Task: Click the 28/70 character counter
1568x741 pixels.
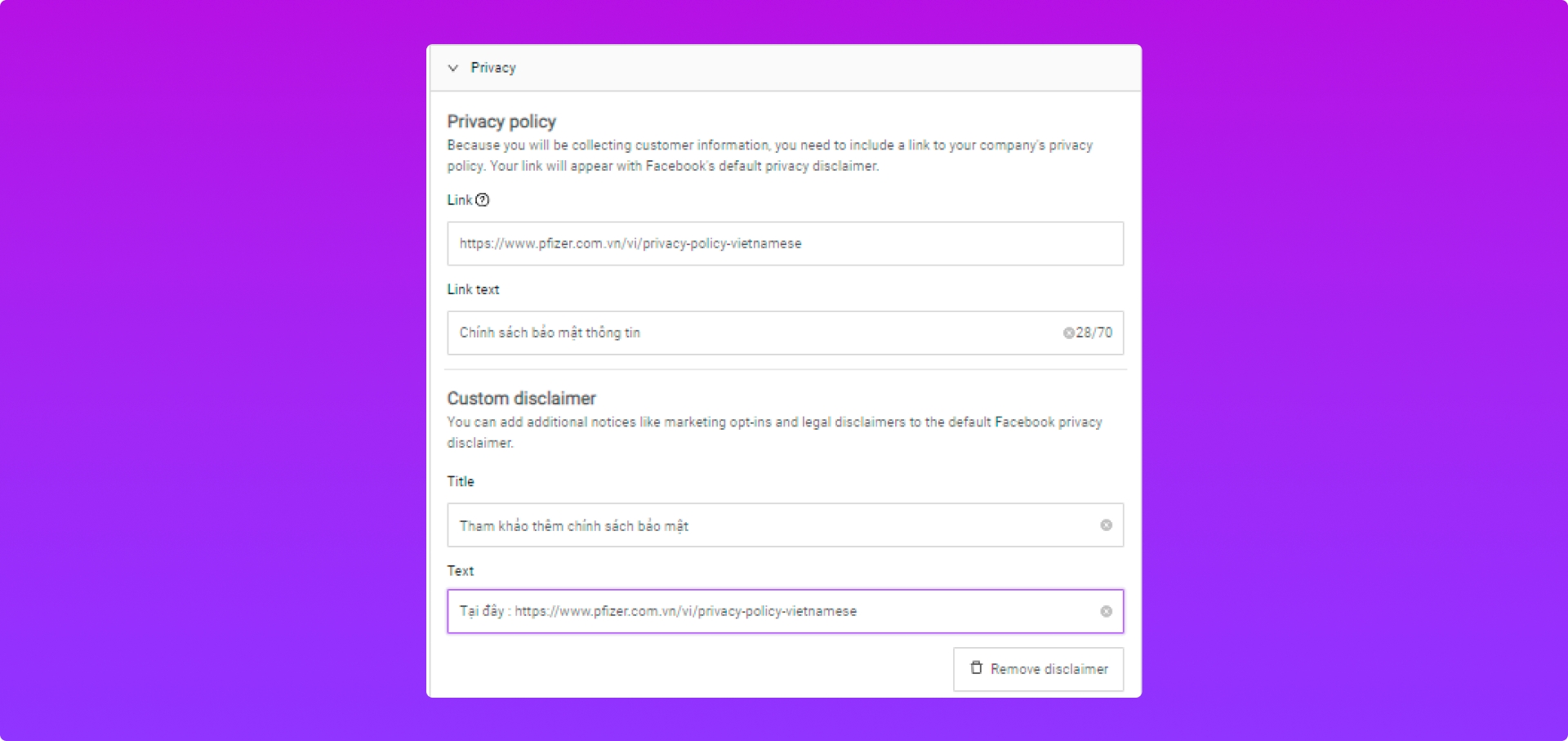Action: [x=1094, y=333]
